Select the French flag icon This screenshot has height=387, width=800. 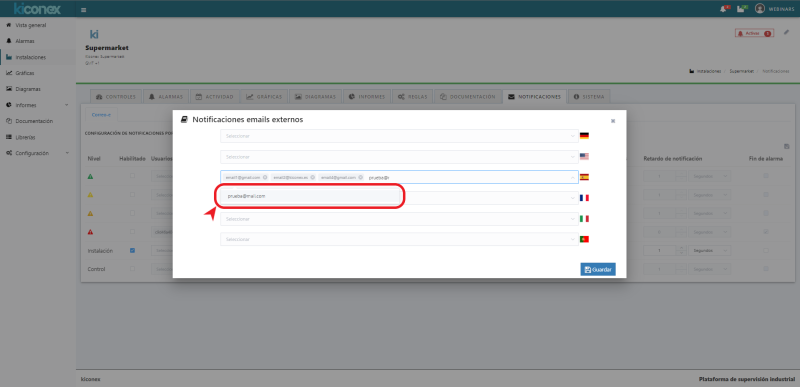pos(584,198)
